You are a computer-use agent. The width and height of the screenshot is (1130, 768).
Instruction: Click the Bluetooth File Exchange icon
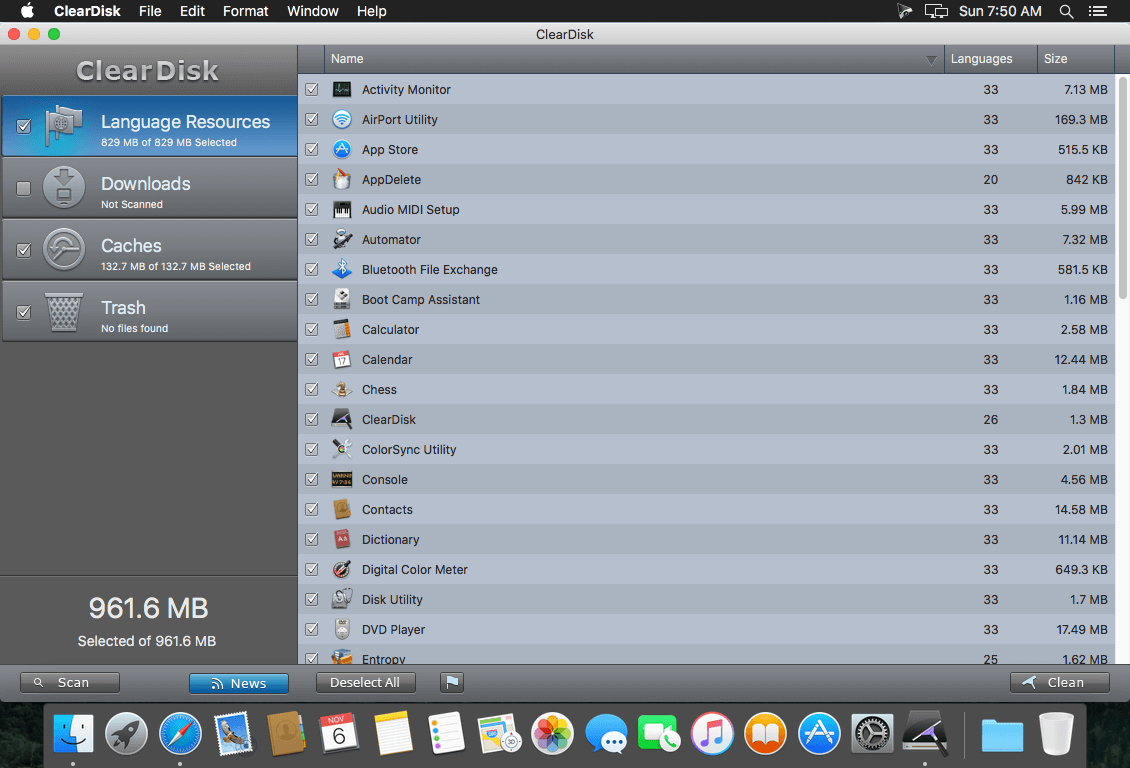342,269
